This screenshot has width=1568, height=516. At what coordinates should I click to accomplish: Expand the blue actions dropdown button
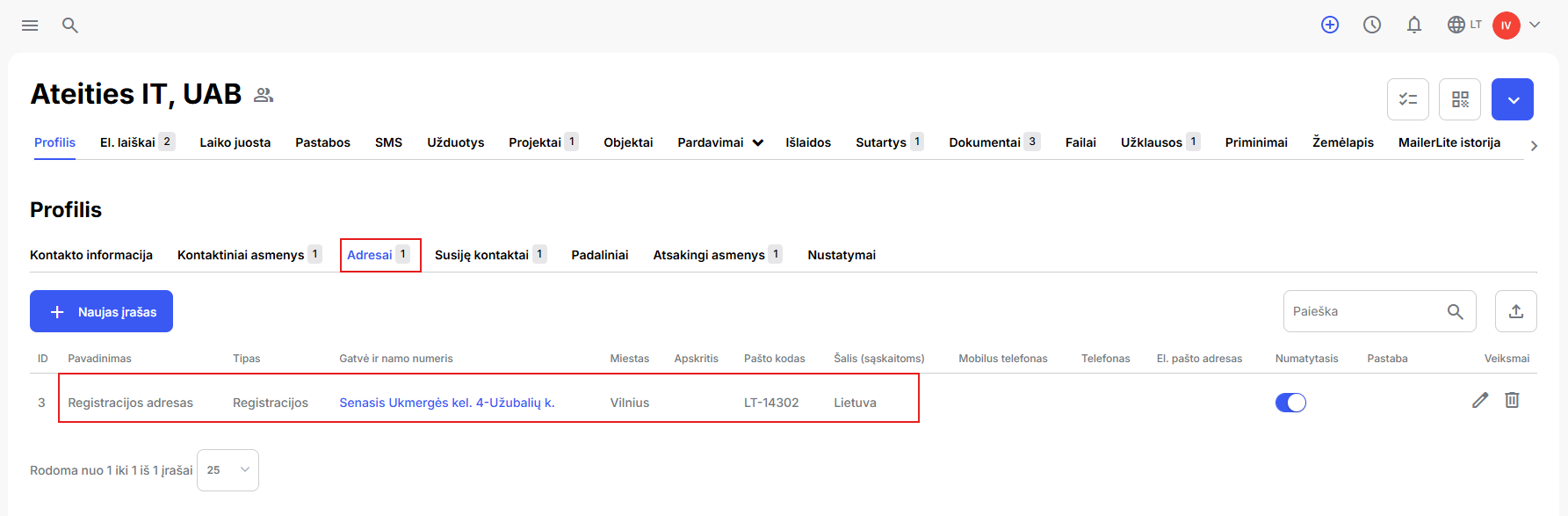click(x=1513, y=99)
